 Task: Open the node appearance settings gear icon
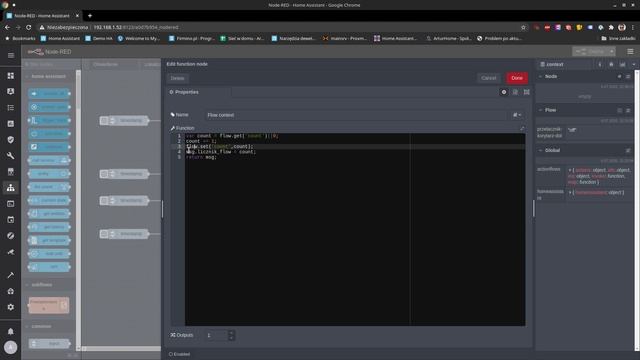[504, 92]
